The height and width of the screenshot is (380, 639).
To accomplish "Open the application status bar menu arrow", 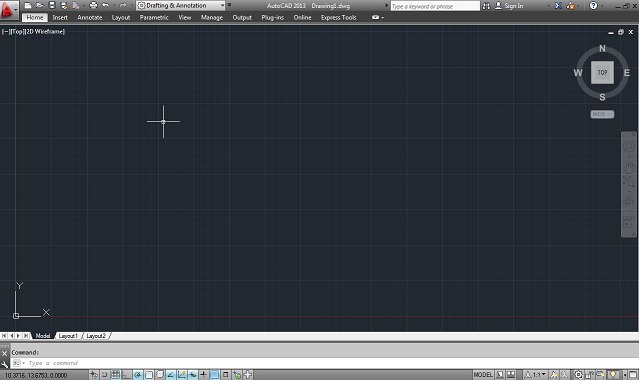I will [x=625, y=374].
